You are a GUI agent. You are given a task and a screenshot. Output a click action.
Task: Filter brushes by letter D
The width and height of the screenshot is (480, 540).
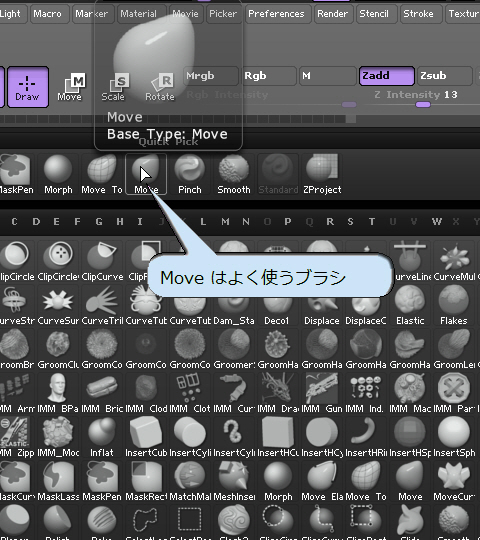coord(36,221)
